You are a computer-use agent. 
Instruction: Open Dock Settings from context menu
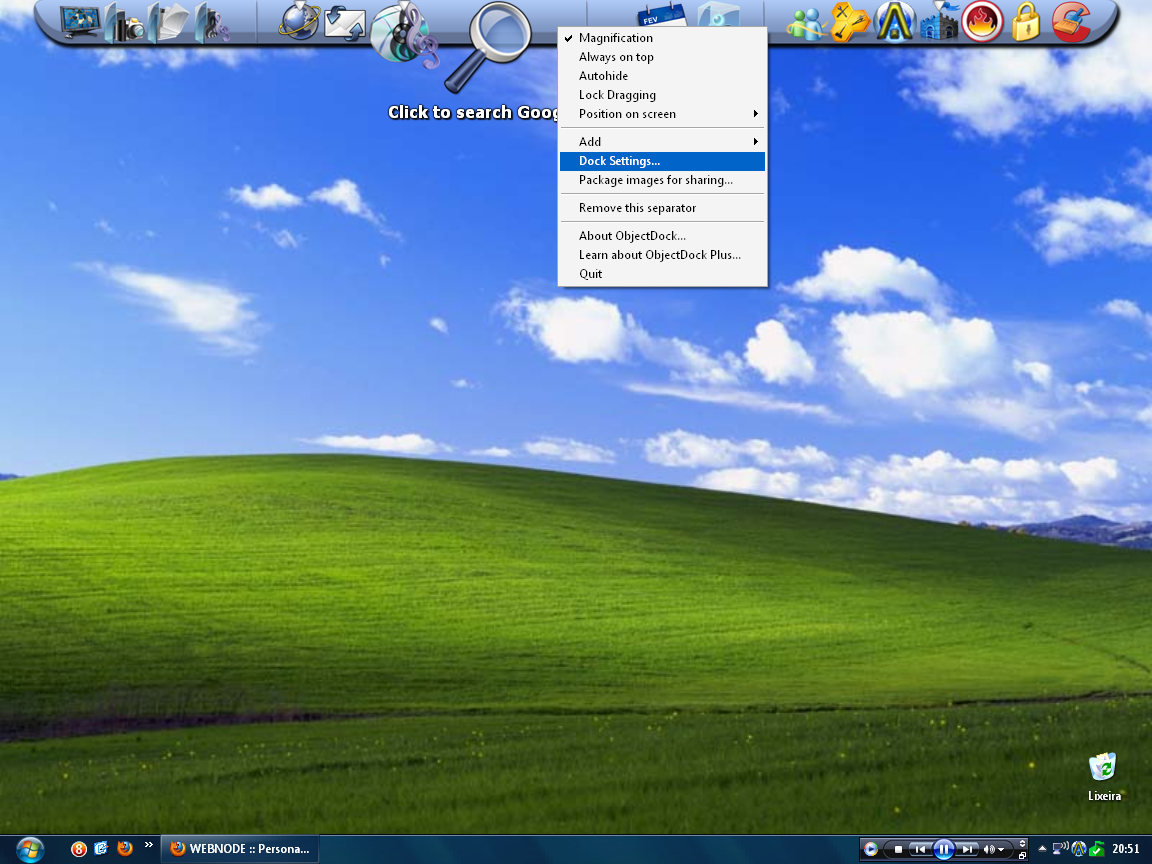pos(619,161)
